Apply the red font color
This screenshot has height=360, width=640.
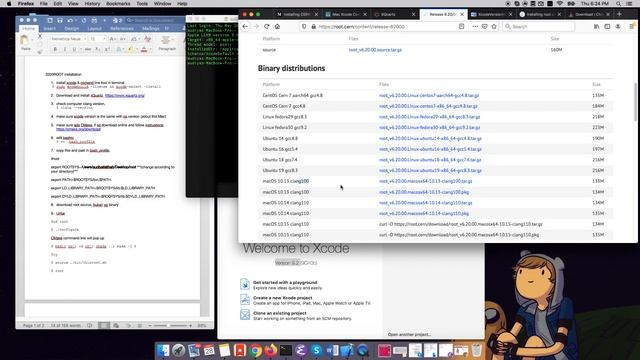(144, 49)
